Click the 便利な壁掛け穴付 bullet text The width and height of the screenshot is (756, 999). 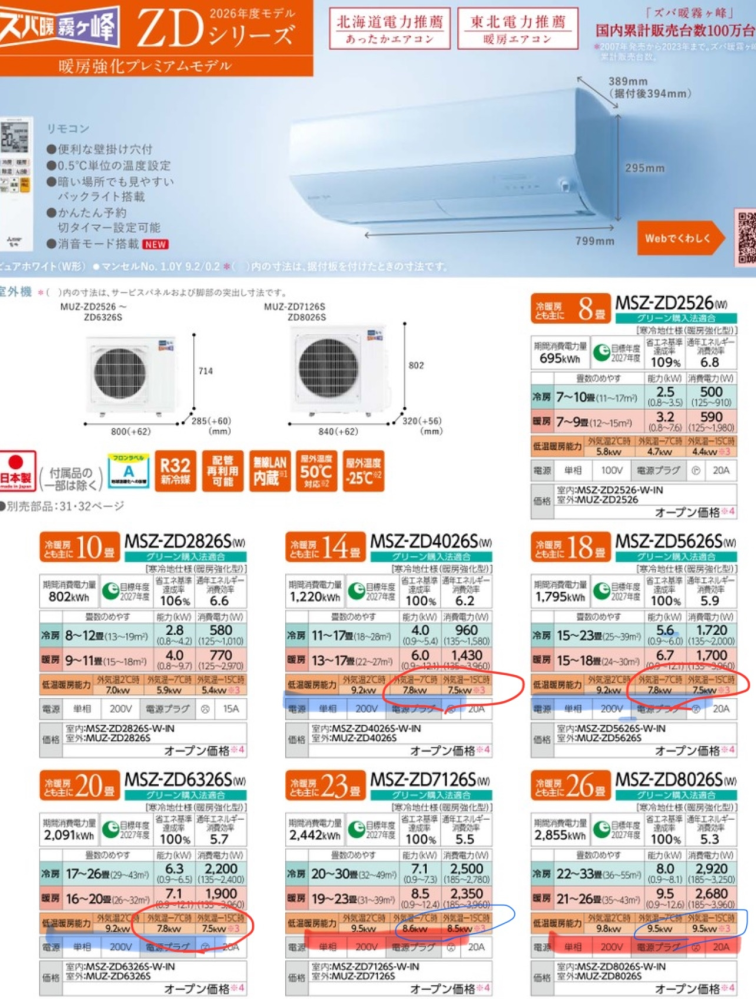click(99, 149)
